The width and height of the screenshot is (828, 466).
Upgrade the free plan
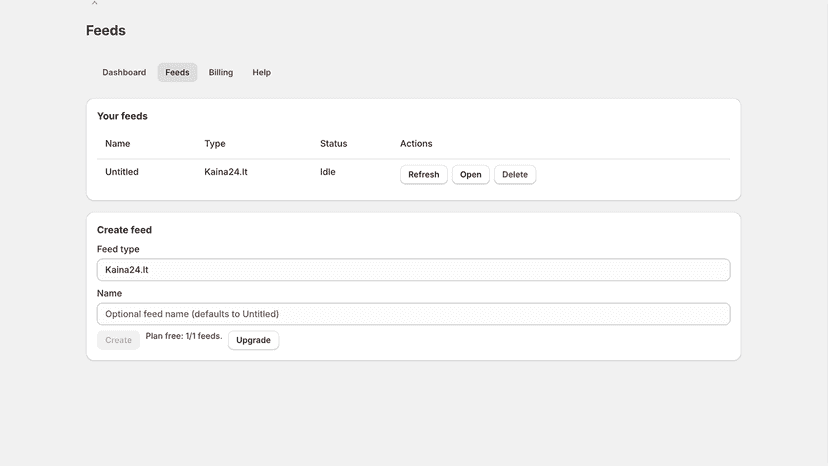[253, 340]
